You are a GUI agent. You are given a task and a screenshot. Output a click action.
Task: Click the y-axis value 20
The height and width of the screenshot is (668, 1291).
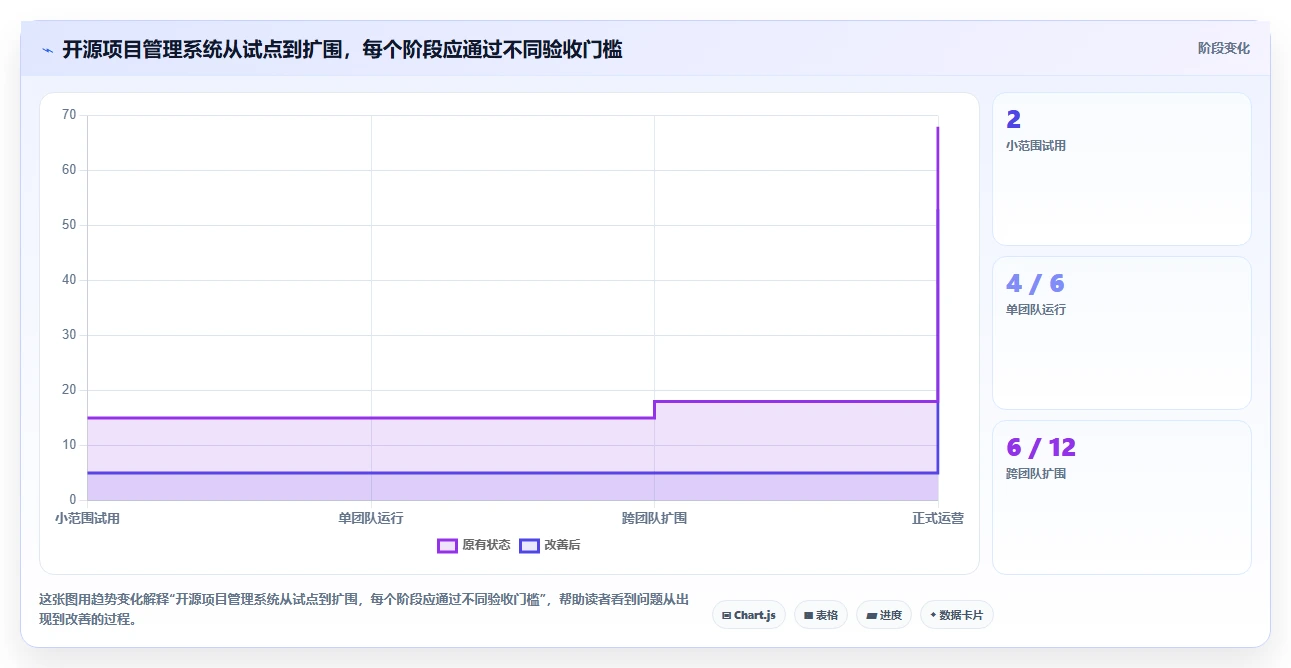[x=69, y=390]
